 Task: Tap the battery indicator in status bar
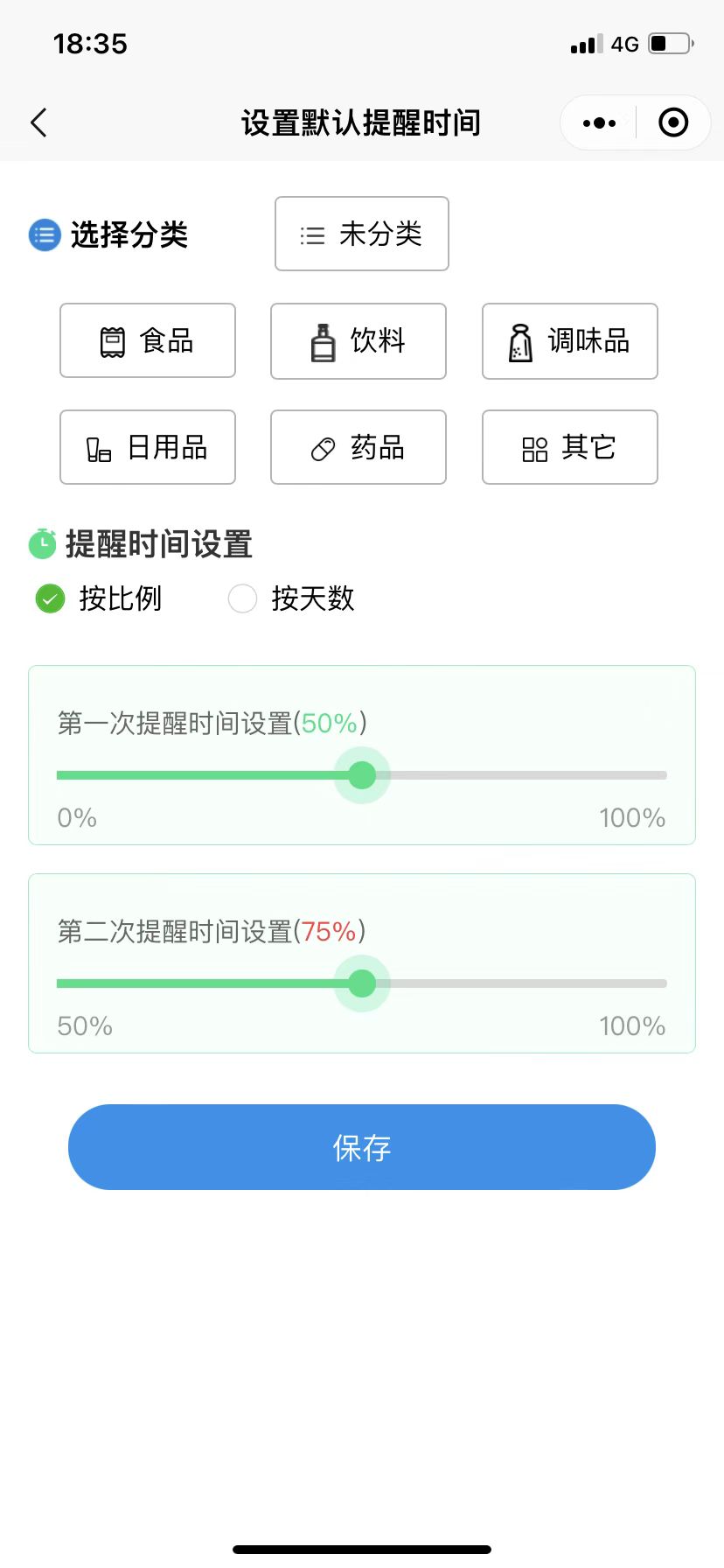pyautogui.click(x=671, y=44)
